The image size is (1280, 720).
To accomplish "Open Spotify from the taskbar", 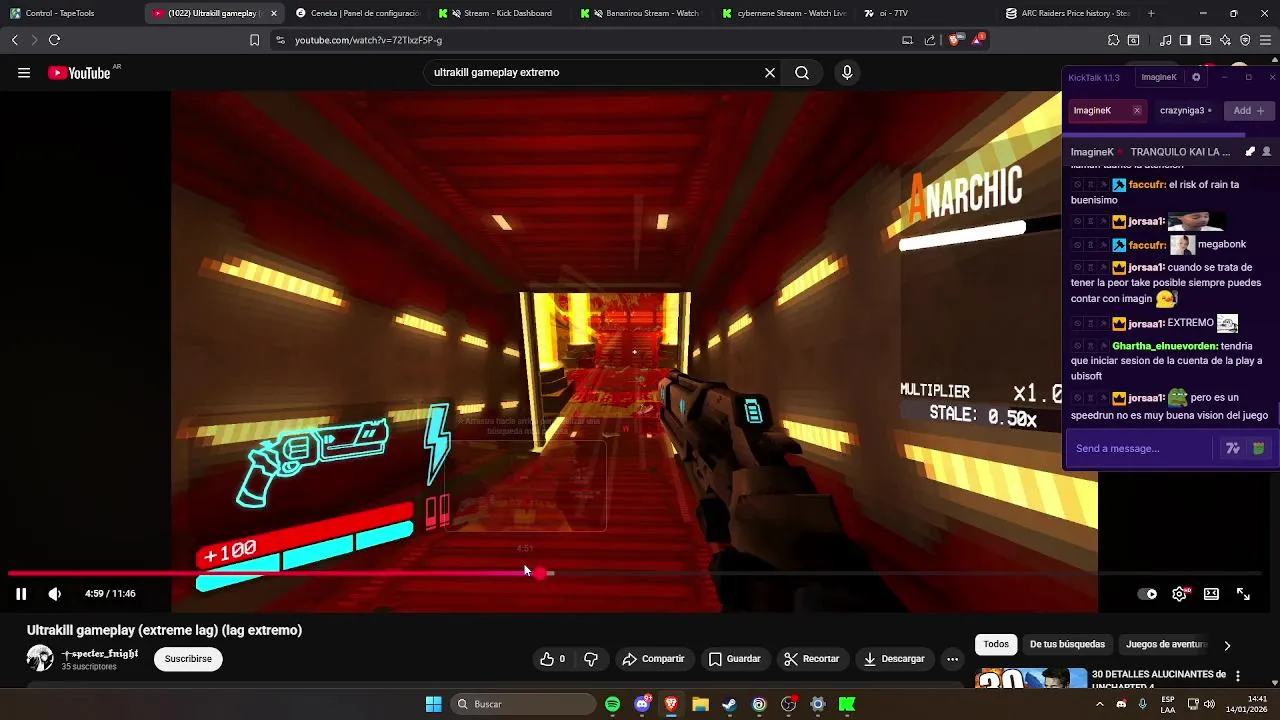I will 613,704.
